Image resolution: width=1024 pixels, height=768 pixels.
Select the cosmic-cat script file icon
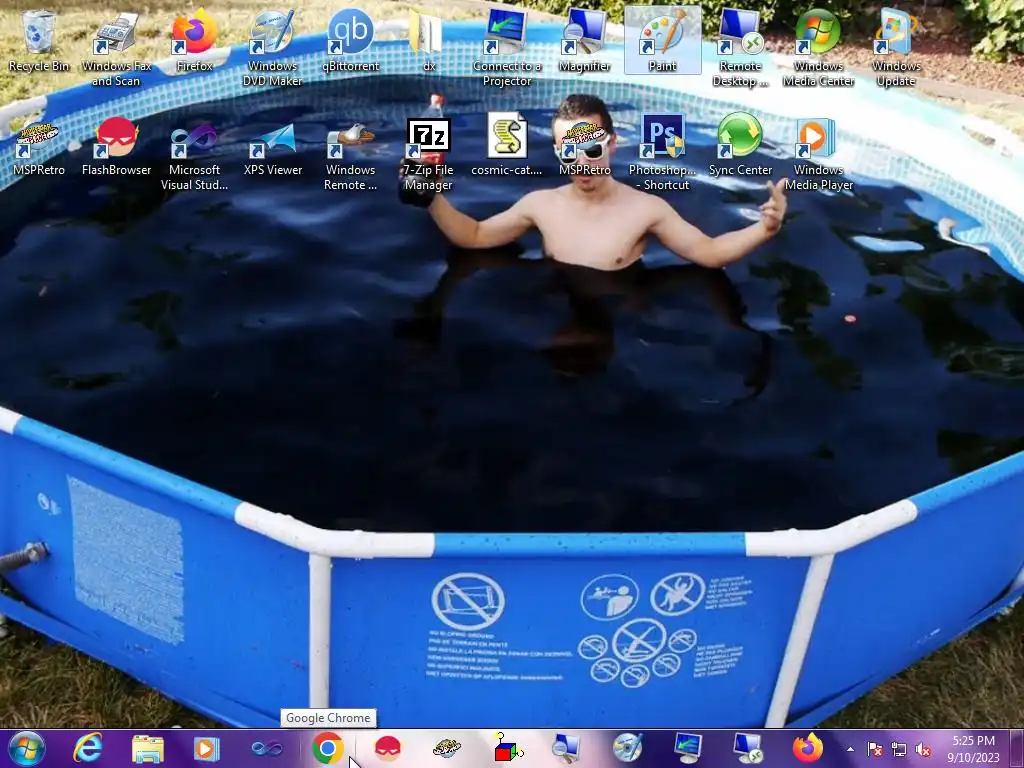pyautogui.click(x=507, y=145)
